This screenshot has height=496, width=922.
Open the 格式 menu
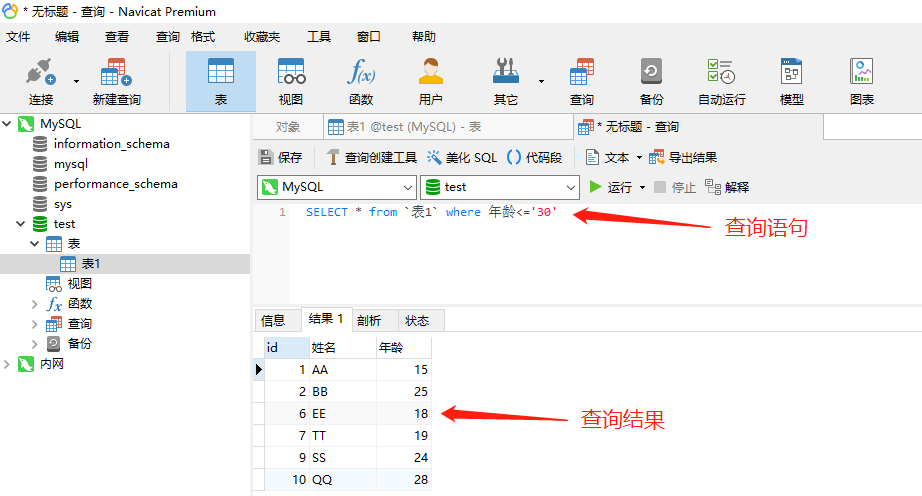[203, 36]
